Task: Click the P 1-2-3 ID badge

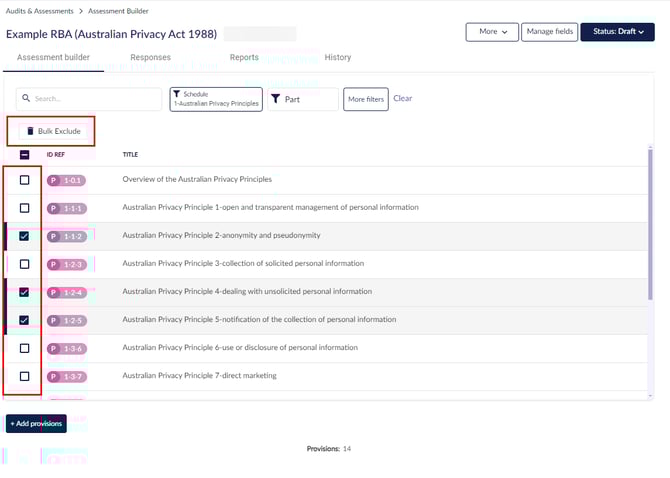Action: point(67,264)
